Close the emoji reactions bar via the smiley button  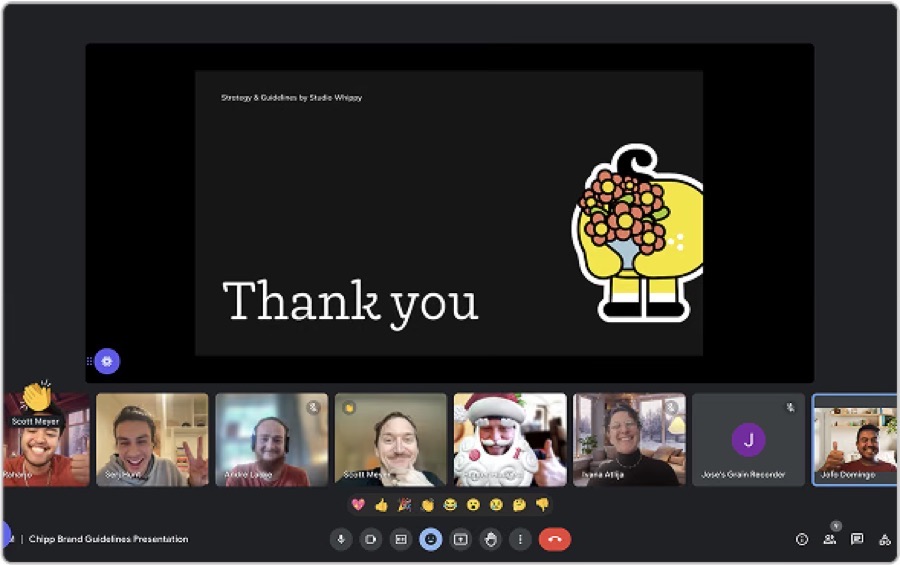click(430, 539)
